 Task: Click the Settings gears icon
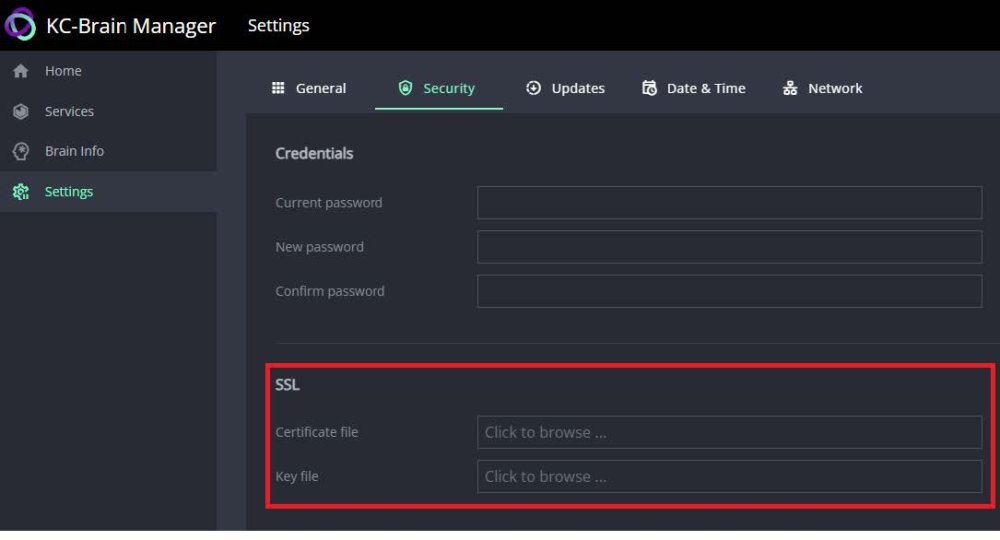(20, 192)
